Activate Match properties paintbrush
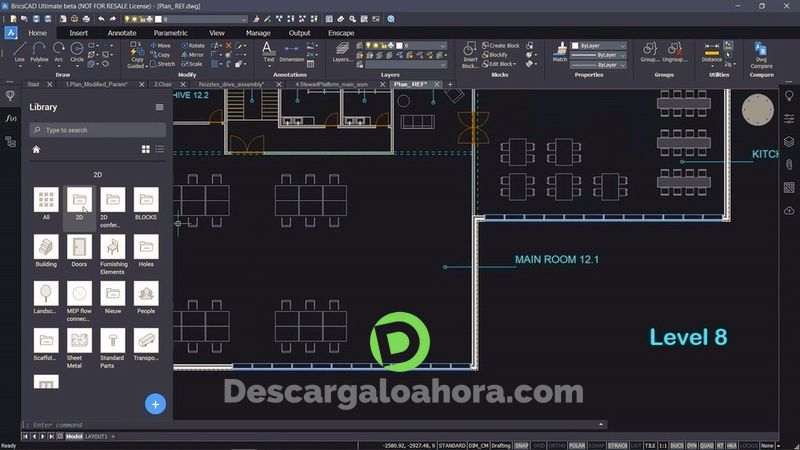This screenshot has height=450, width=800. coord(560,52)
